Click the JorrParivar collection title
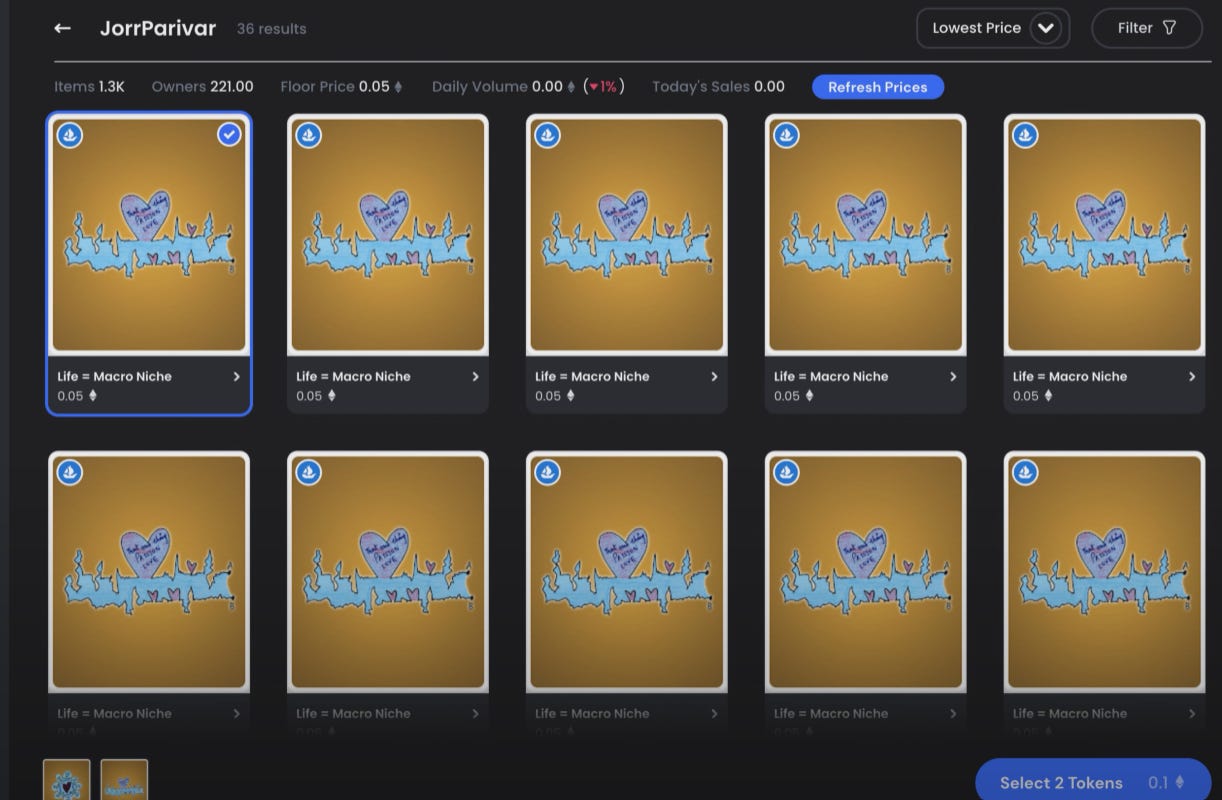The height and width of the screenshot is (800, 1222). [x=158, y=28]
